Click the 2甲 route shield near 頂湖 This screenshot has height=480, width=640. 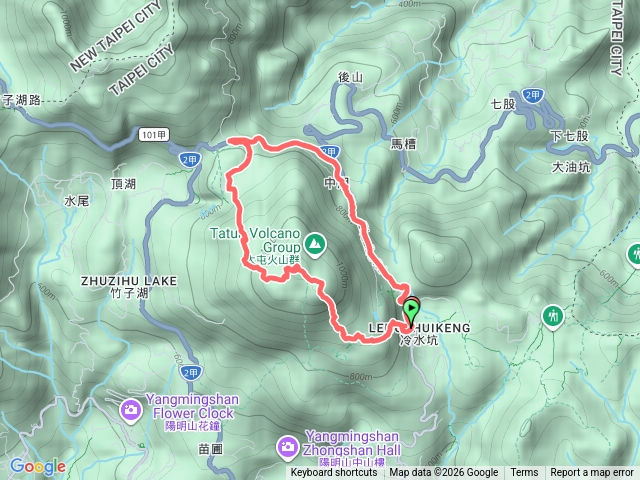190,160
